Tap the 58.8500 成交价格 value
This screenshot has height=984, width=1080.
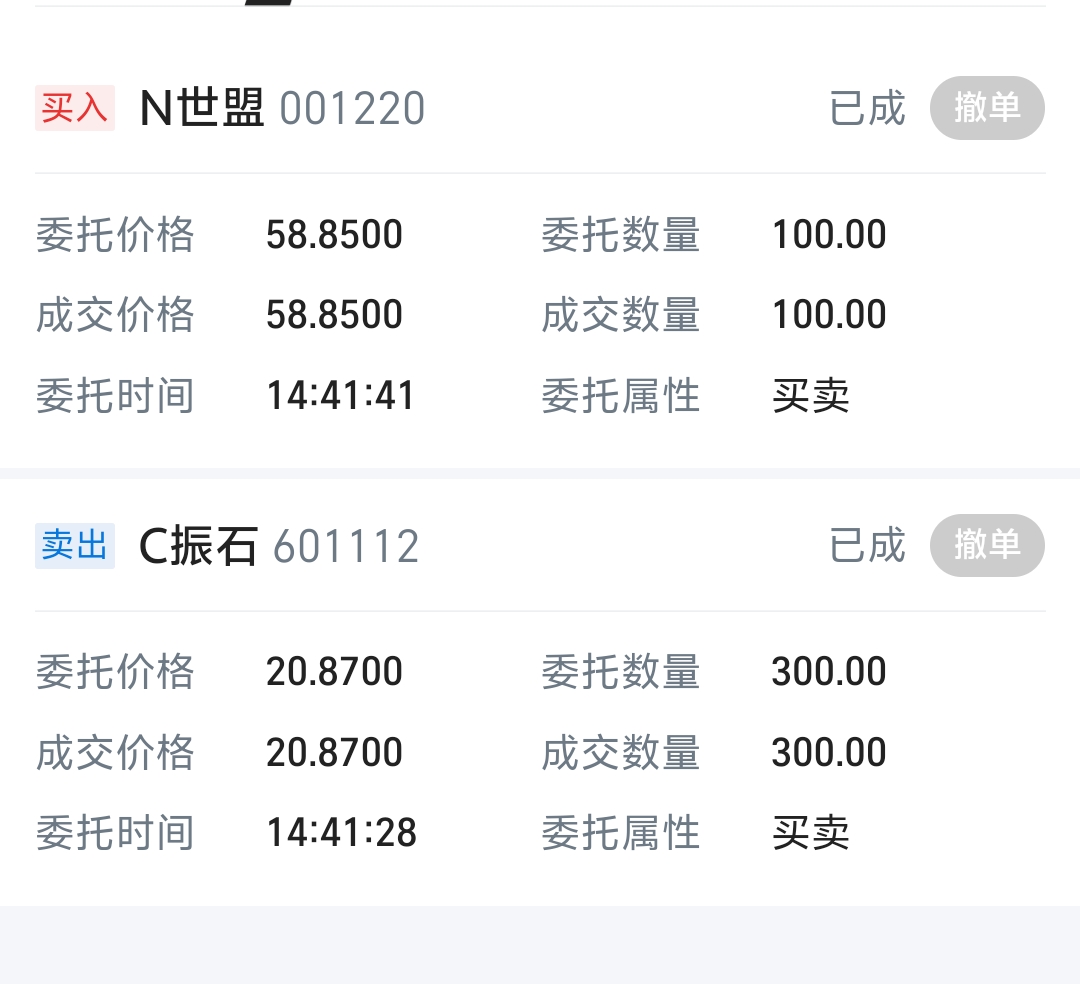pyautogui.click(x=334, y=315)
